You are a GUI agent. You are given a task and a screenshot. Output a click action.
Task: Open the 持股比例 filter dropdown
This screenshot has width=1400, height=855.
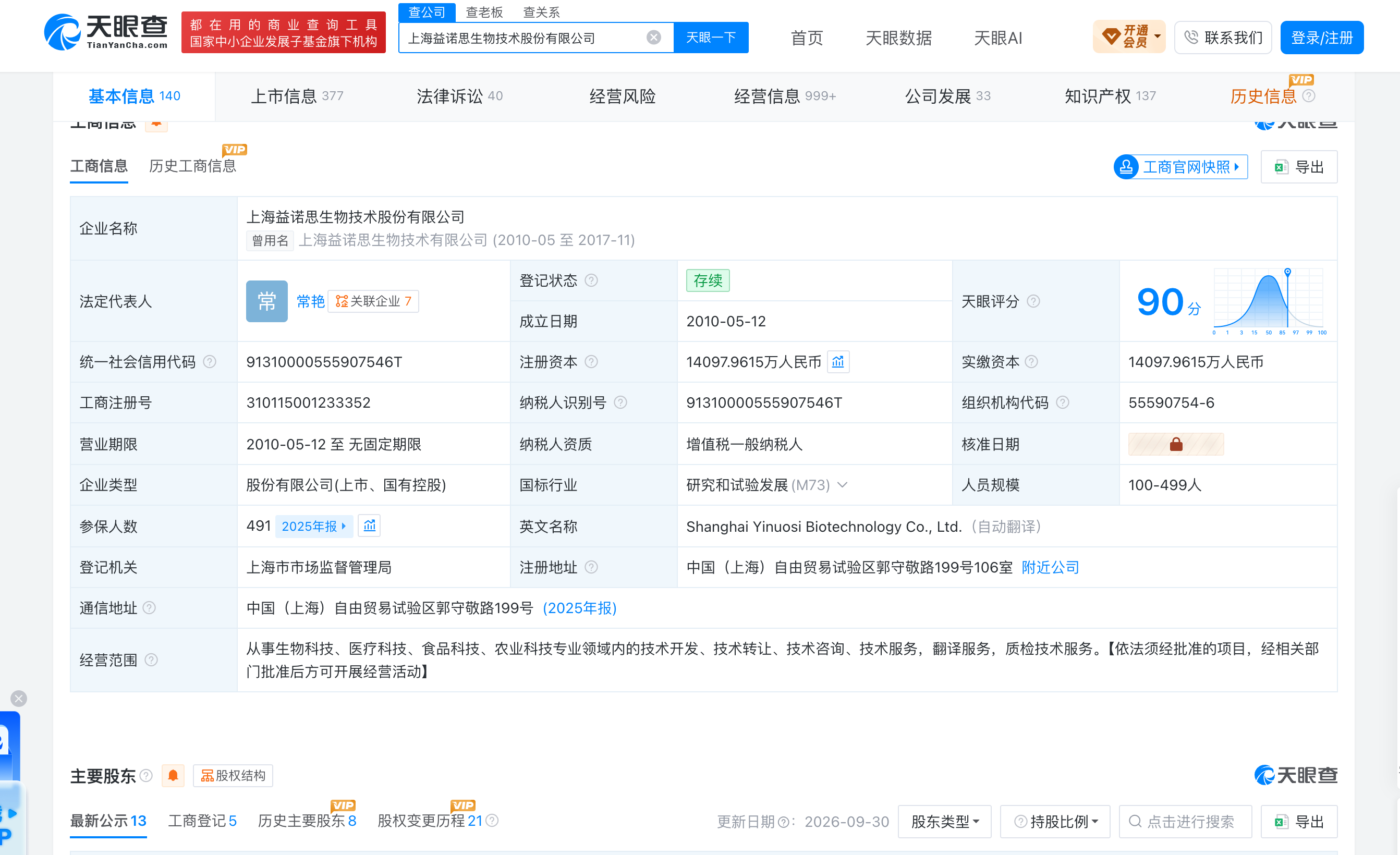(x=1055, y=822)
